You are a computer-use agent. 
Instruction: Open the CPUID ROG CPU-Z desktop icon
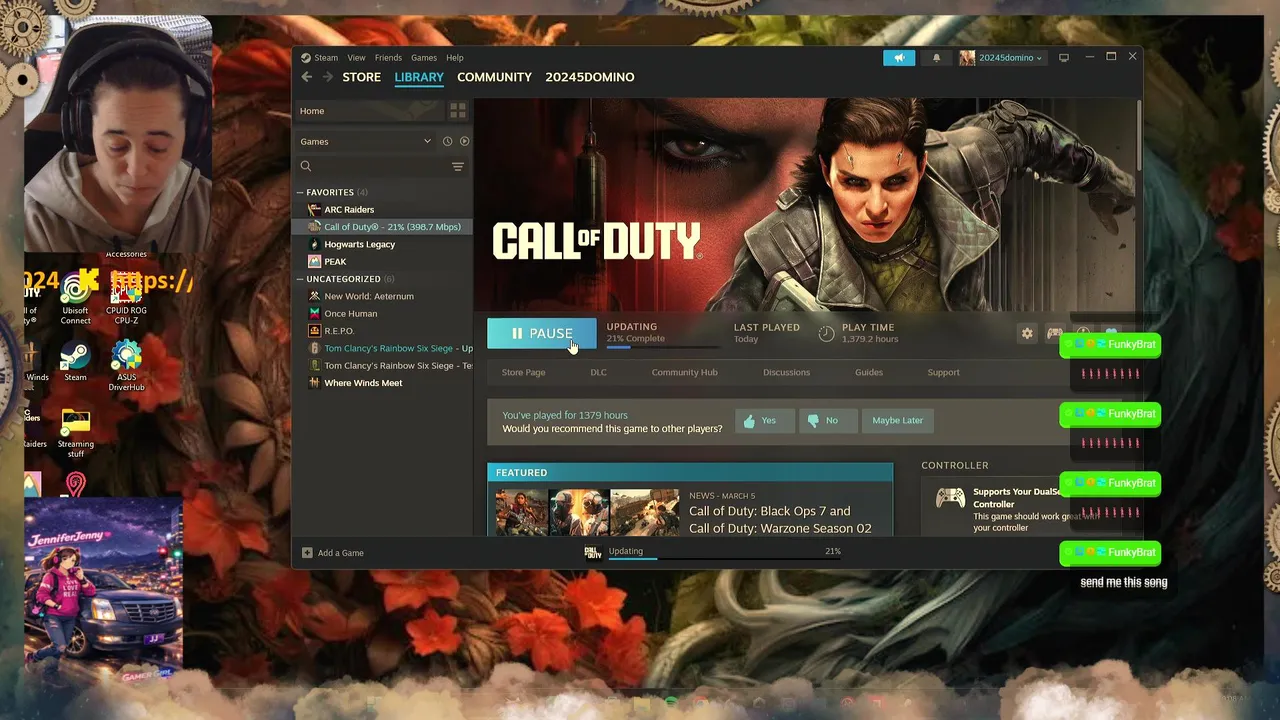(126, 300)
